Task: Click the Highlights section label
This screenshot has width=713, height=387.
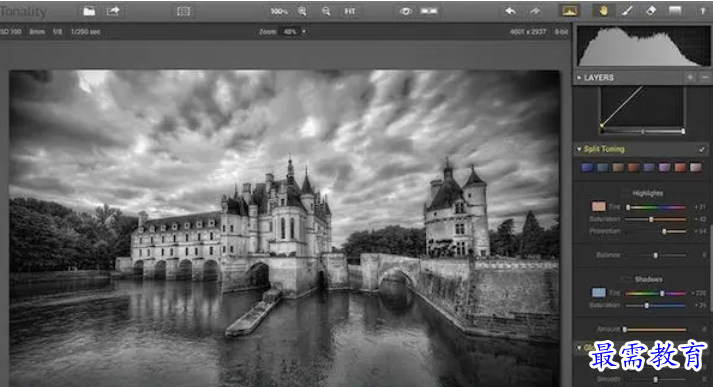Action: [x=648, y=193]
